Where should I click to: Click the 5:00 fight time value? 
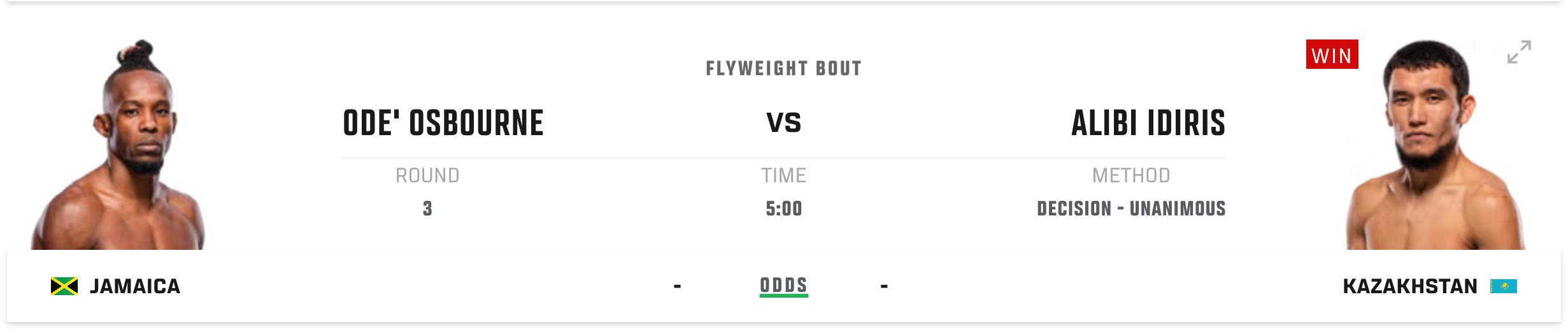783,209
